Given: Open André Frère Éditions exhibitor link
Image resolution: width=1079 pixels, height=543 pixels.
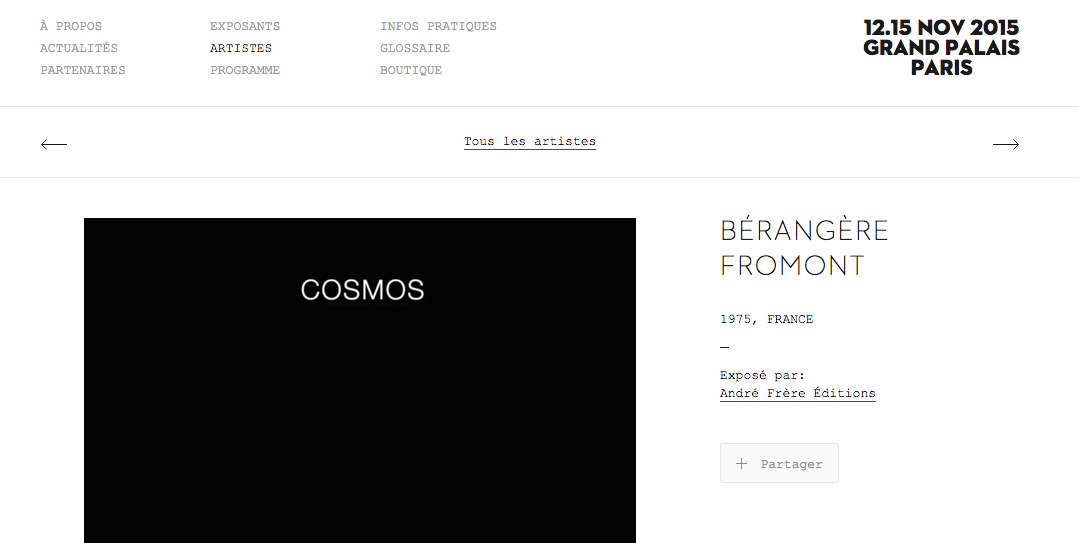Looking at the screenshot, I should point(798,394).
